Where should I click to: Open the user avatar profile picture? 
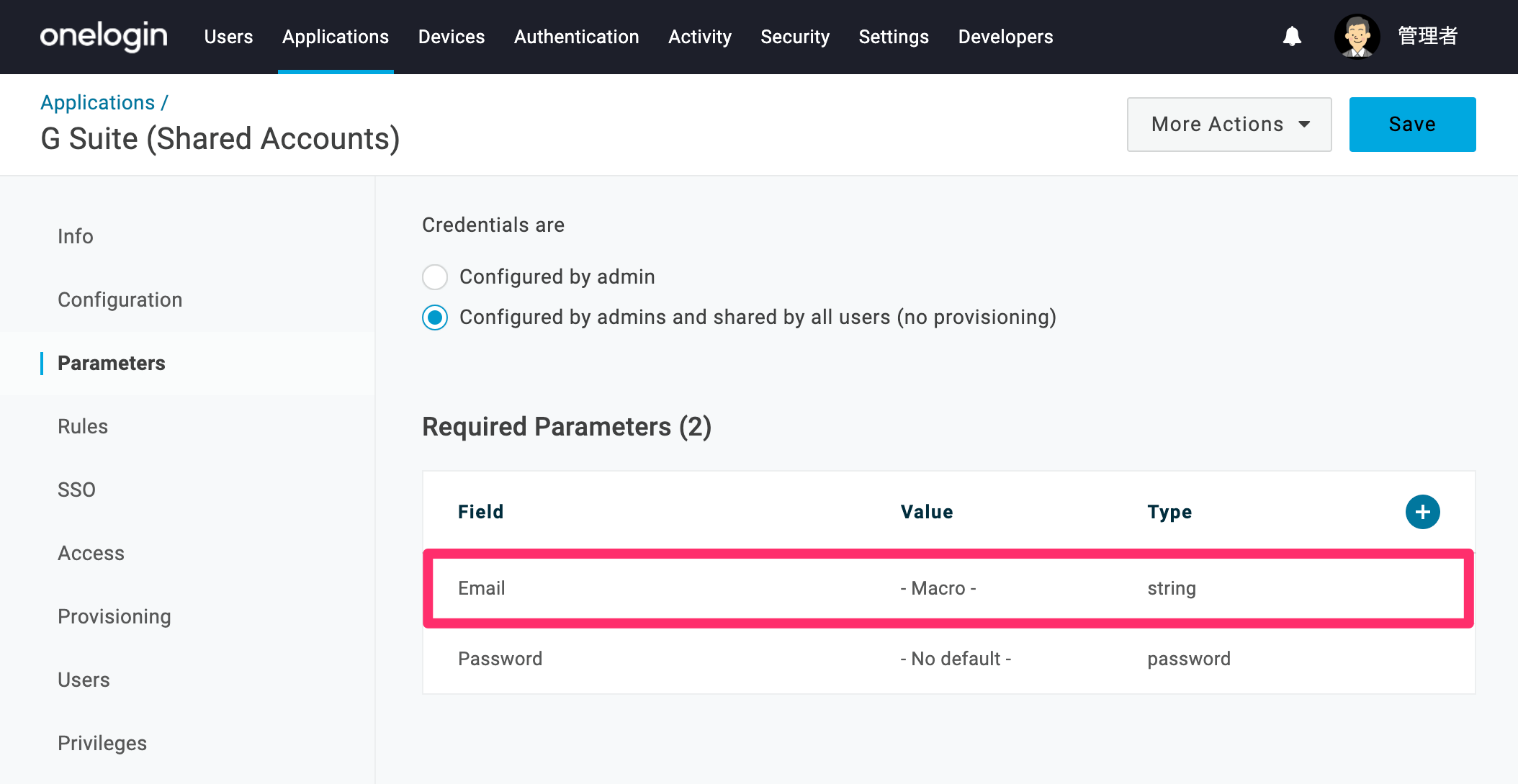[1357, 36]
